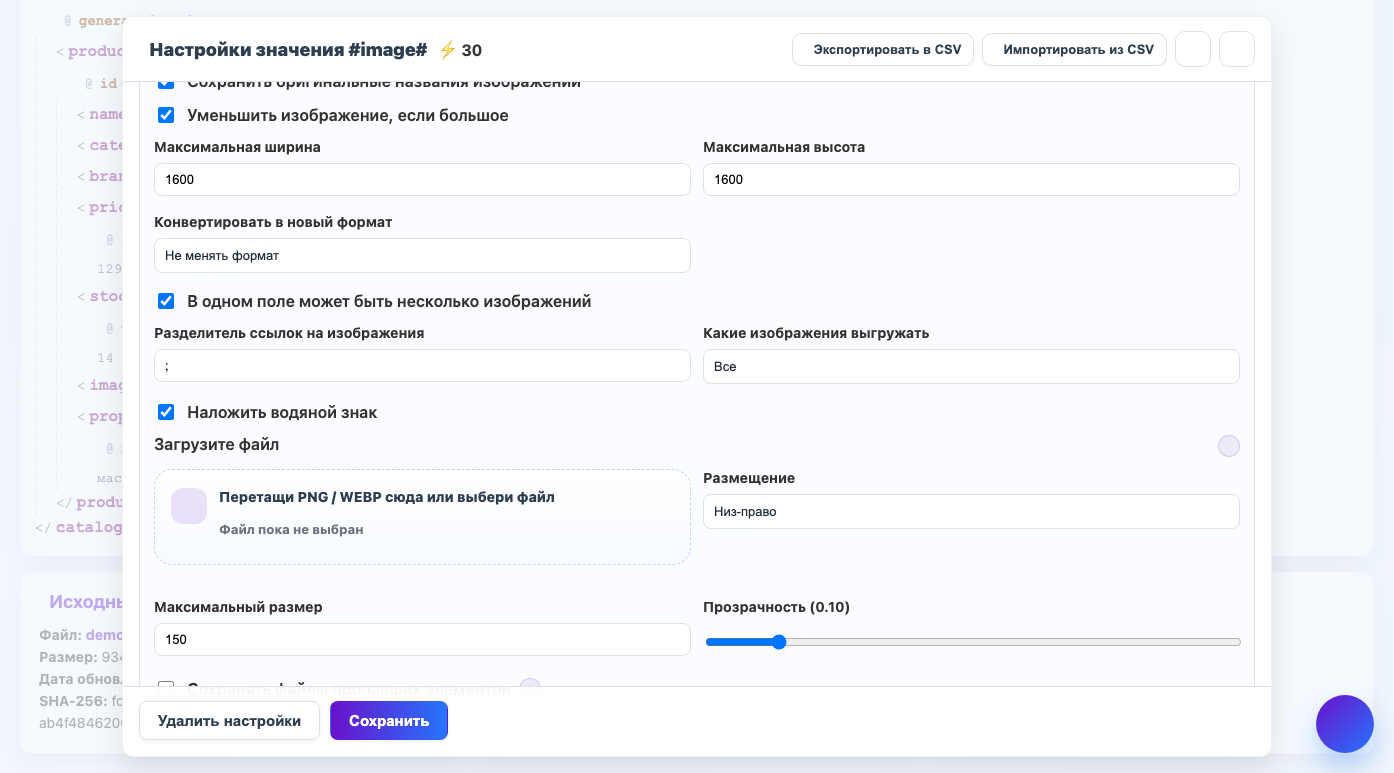Click the purple upload icon in drop zone
1394x773 pixels.
click(189, 506)
